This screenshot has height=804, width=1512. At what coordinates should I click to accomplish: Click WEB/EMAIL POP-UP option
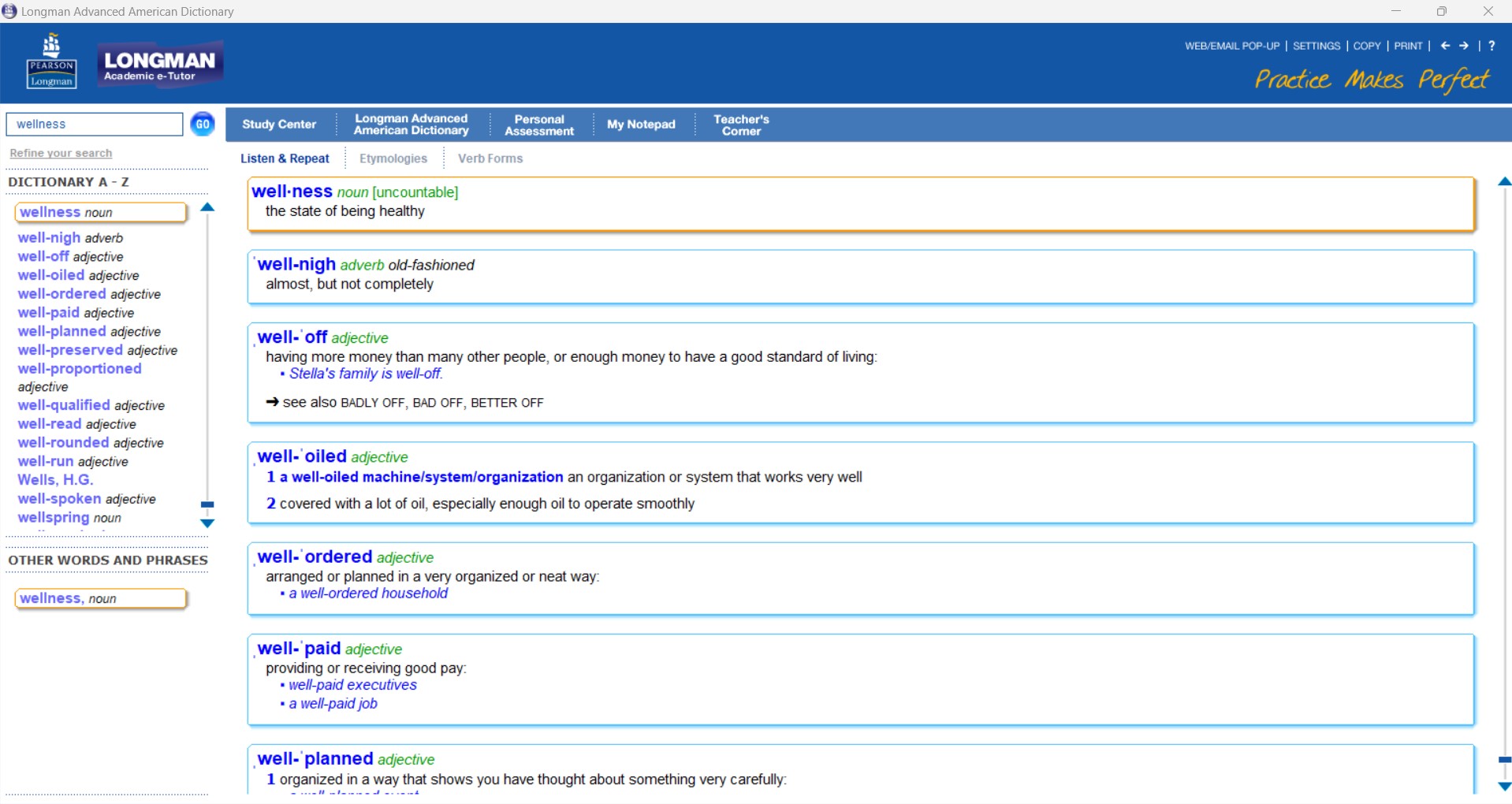[1232, 46]
